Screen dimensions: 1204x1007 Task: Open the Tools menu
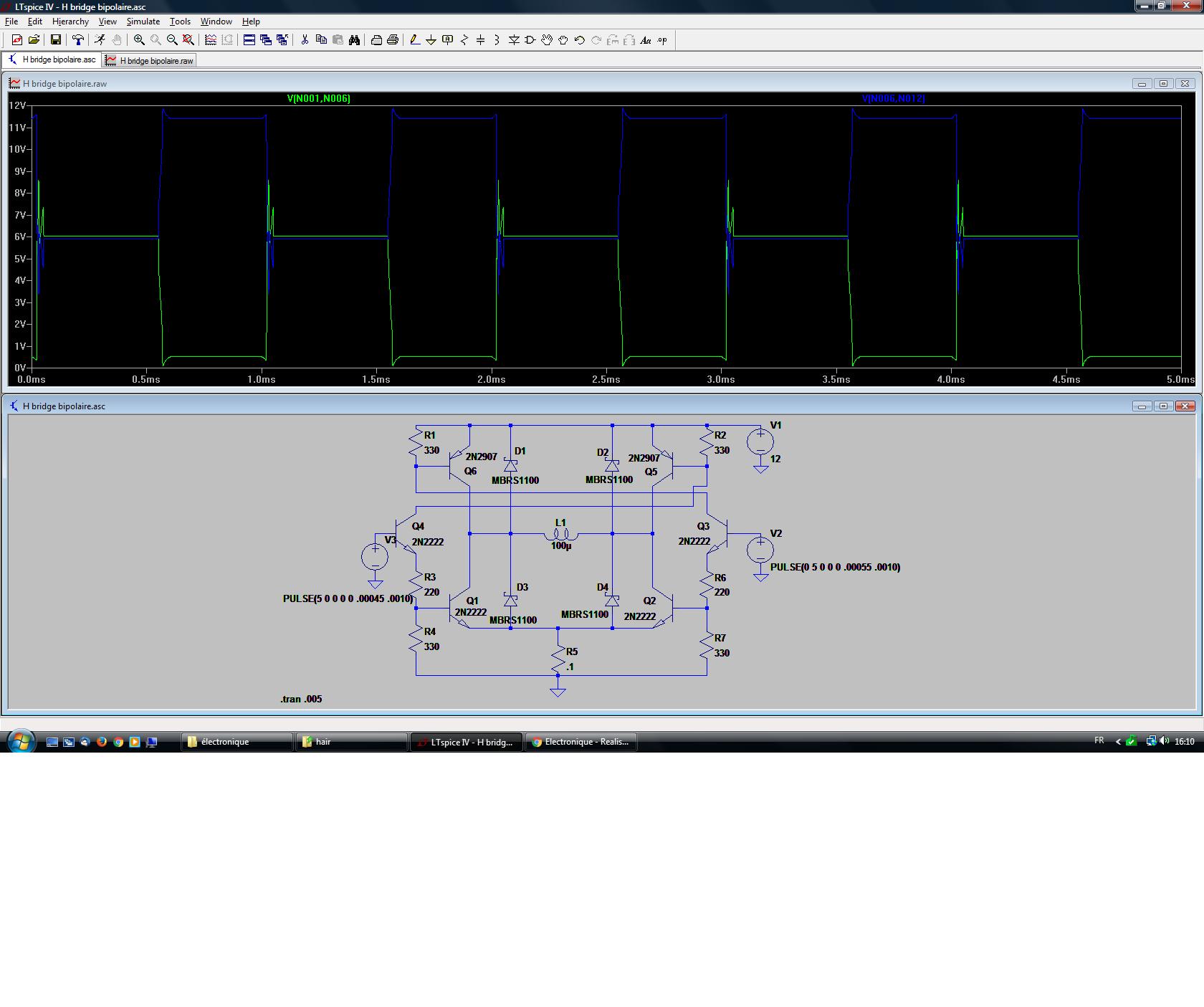180,22
